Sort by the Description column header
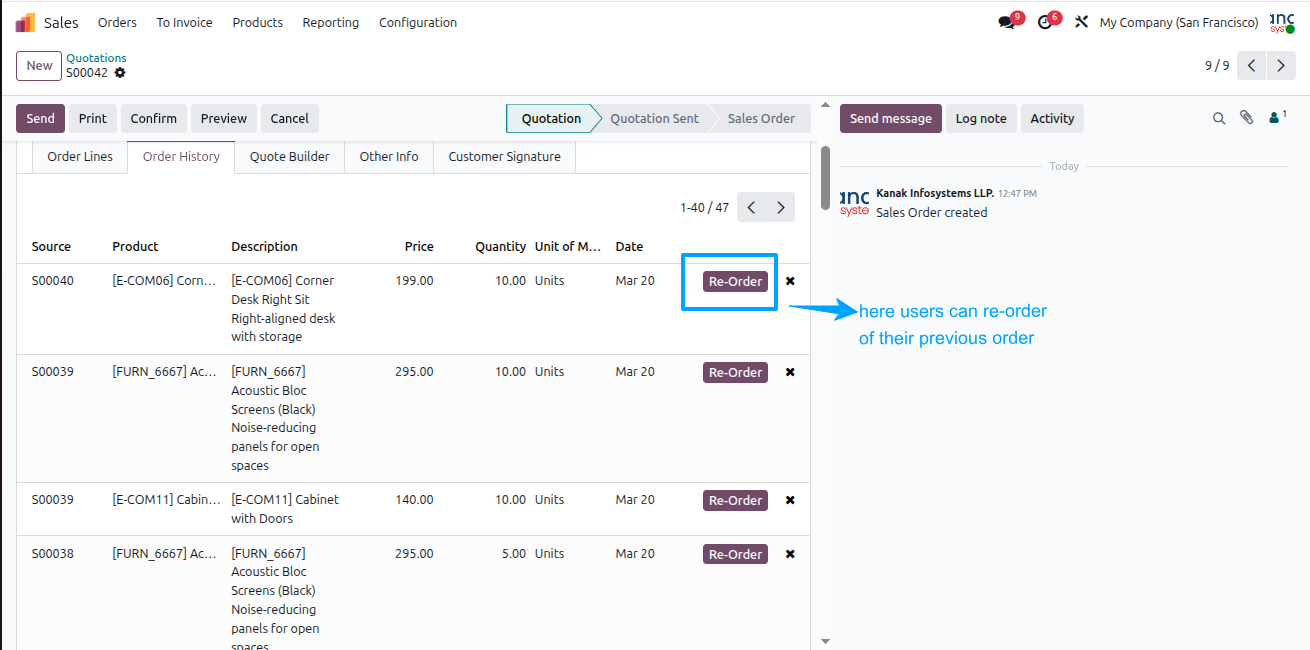The width and height of the screenshot is (1310, 650). (x=264, y=247)
